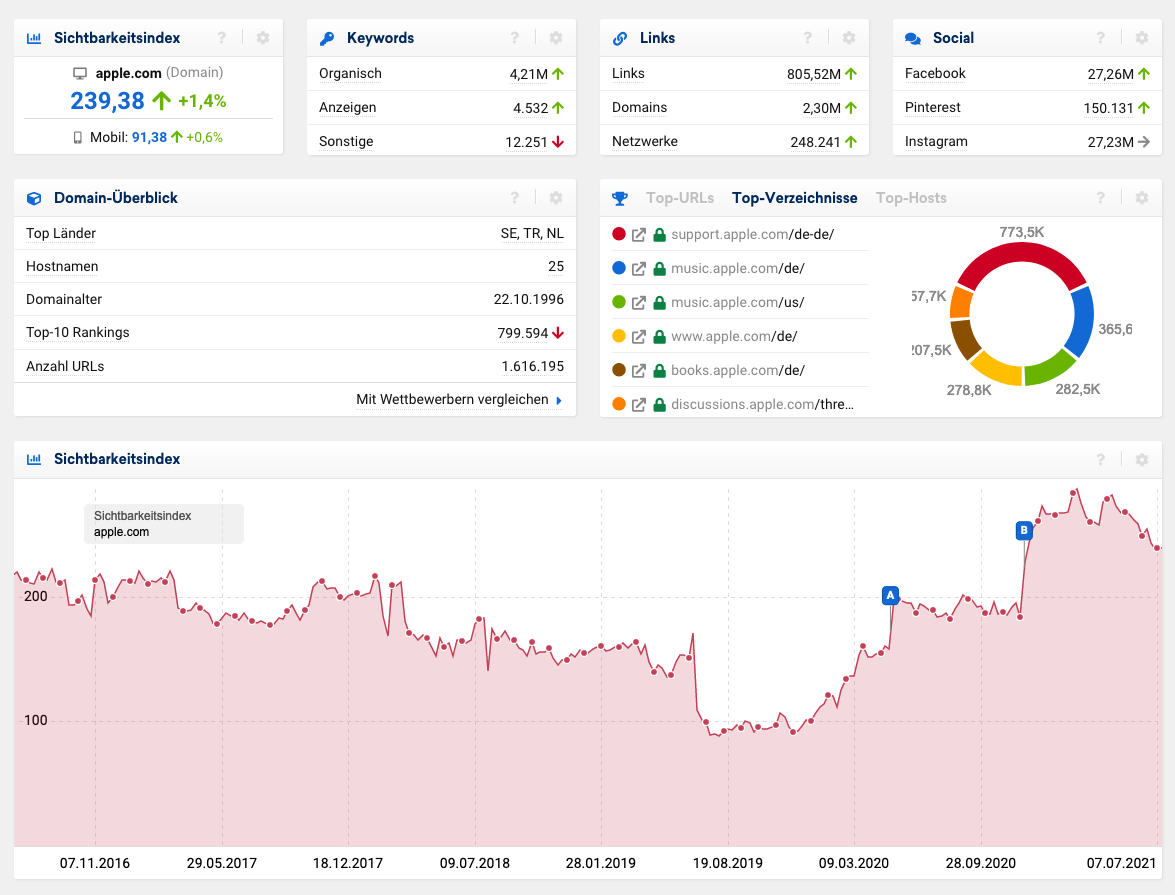Select green donut segment labeled 282,5K

click(1049, 369)
